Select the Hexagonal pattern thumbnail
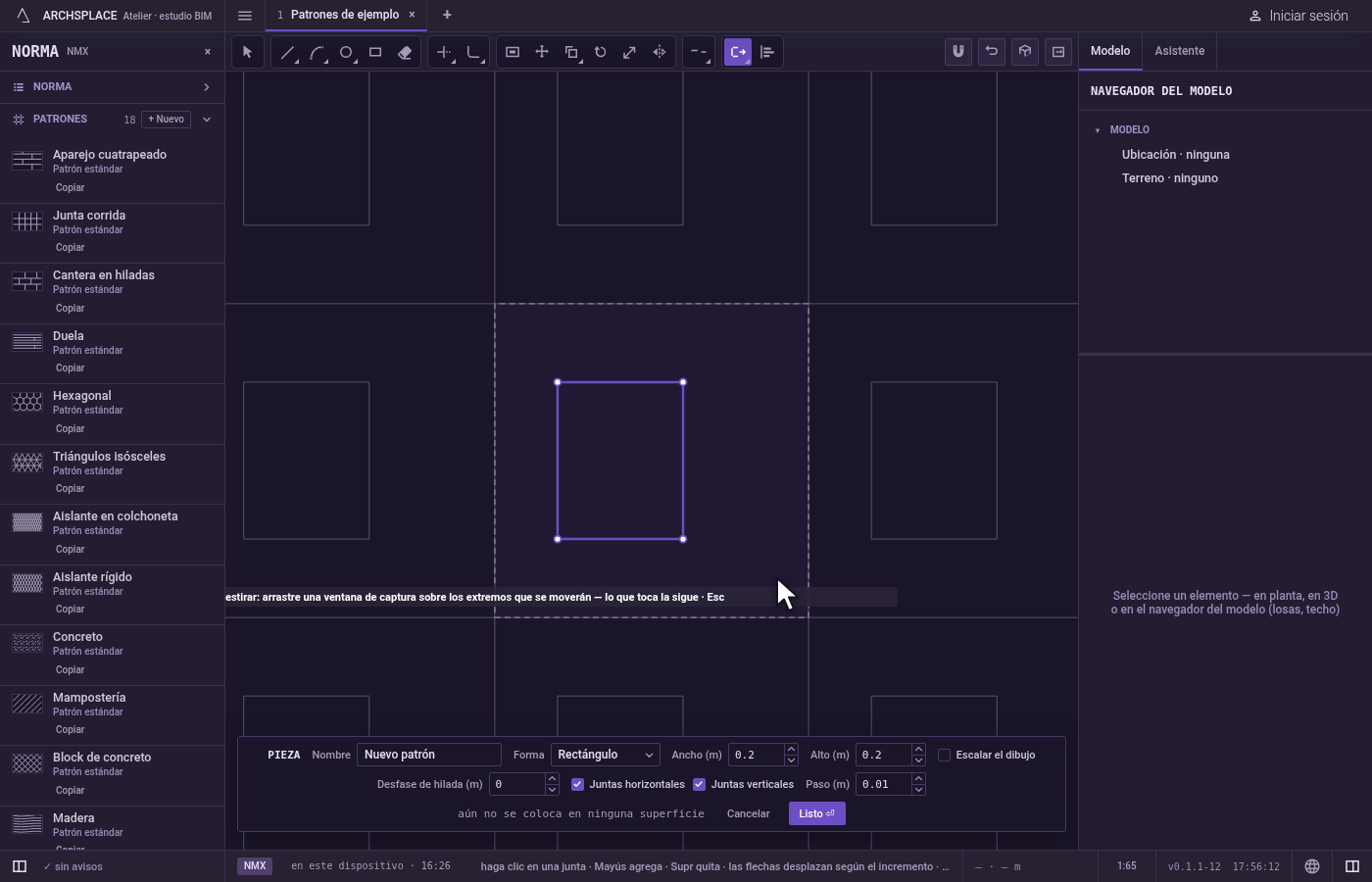The height and width of the screenshot is (882, 1372). pyautogui.click(x=27, y=402)
